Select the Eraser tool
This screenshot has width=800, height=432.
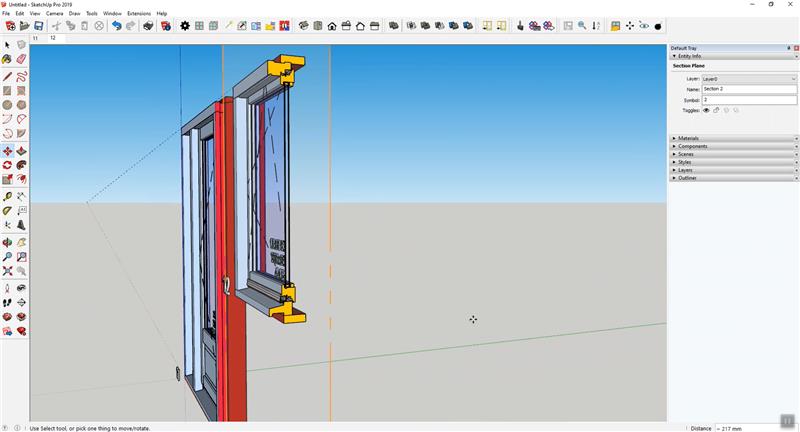pyautogui.click(x=21, y=59)
